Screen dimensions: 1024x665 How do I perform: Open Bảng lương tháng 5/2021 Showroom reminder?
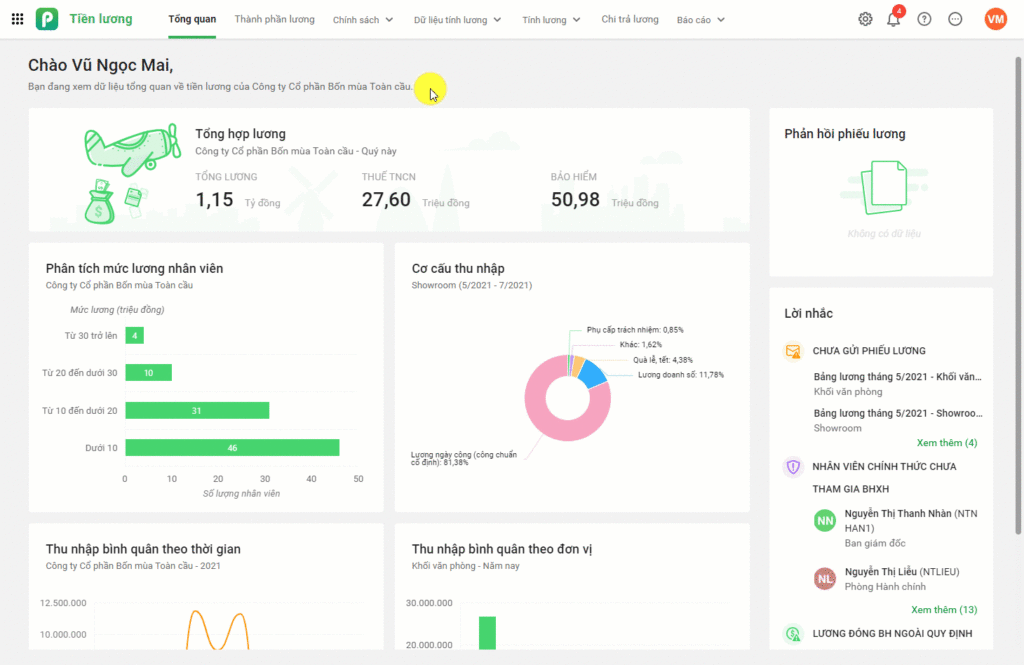click(897, 412)
